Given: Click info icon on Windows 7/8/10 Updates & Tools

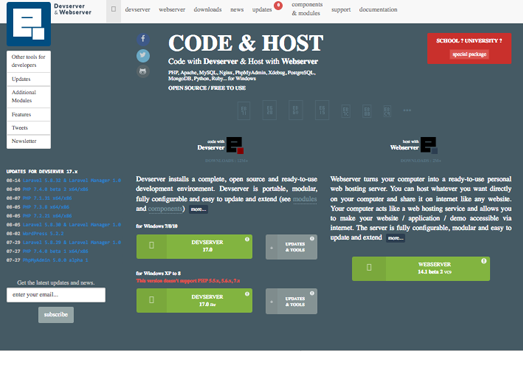Looking at the screenshot, I should [x=312, y=239].
